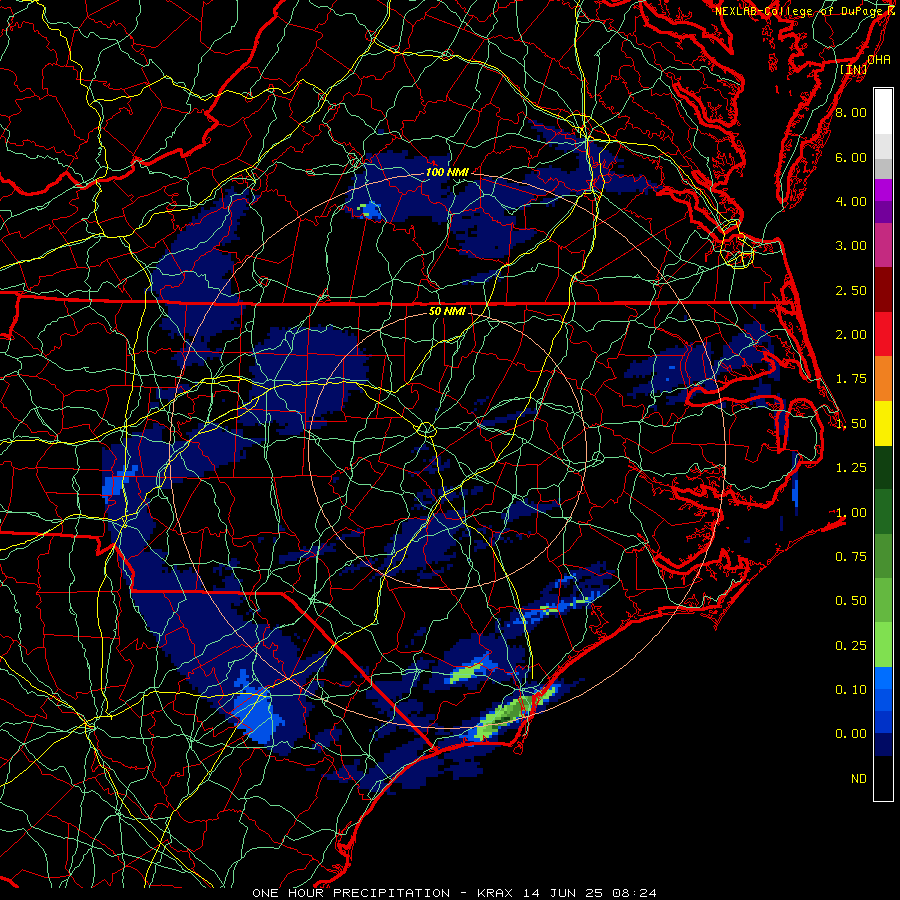The height and width of the screenshot is (900, 900).
Task: Click the light gray 6.00 legend swatch
Action: [x=883, y=146]
